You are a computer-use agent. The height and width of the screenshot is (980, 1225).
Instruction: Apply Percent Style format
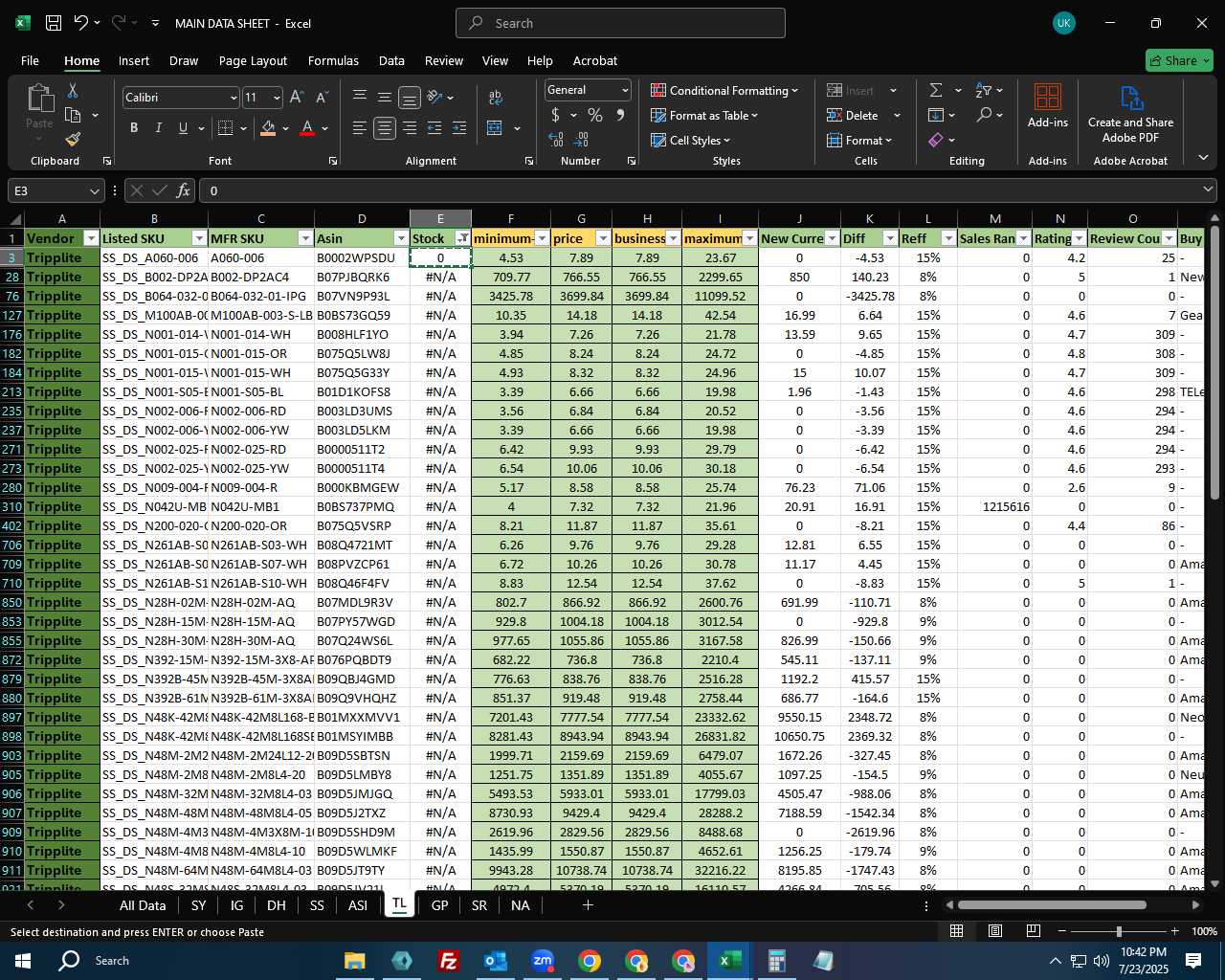(595, 116)
